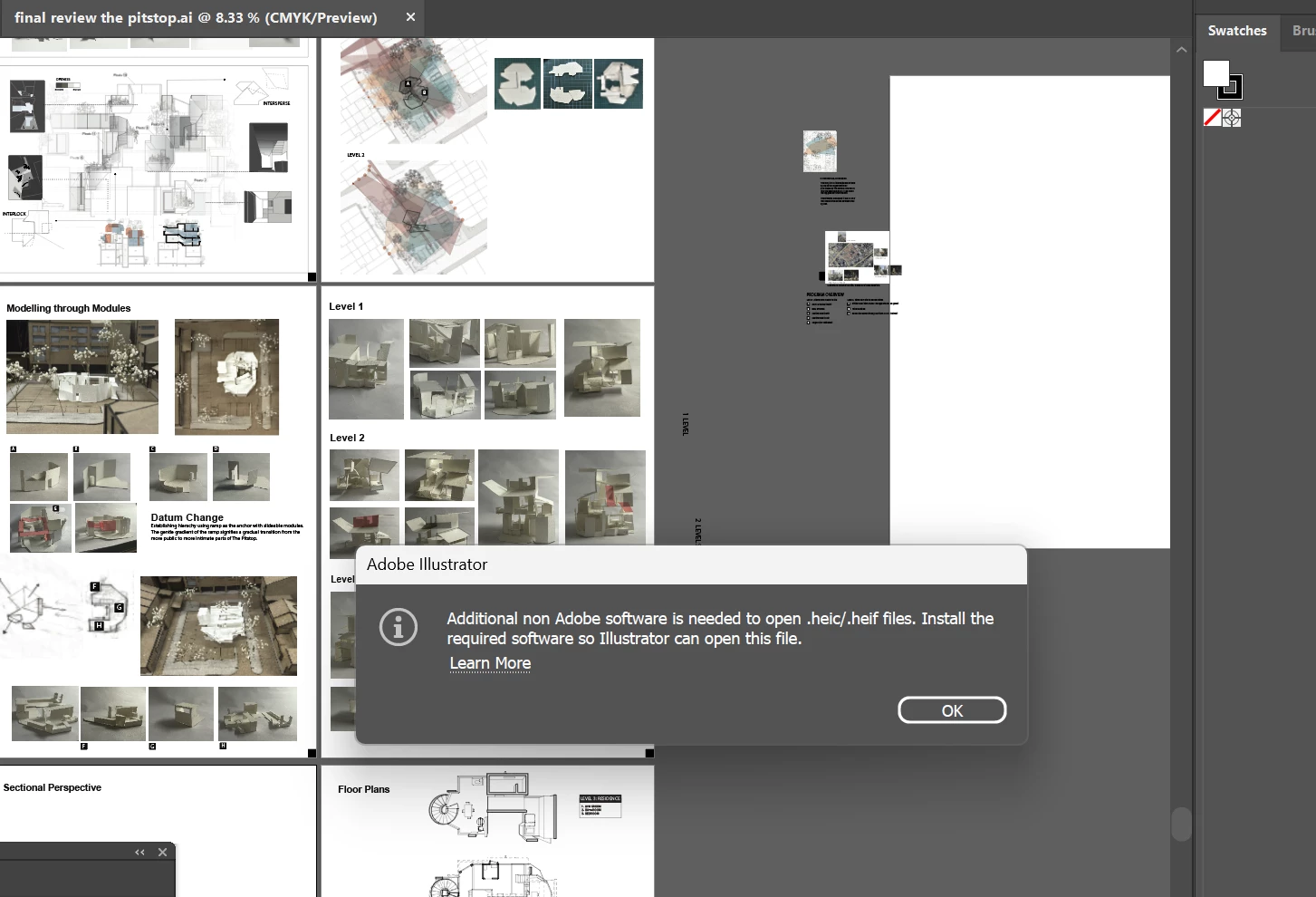Click the "INTERSPERSE" diagram label
The image size is (1316, 897).
point(276,103)
